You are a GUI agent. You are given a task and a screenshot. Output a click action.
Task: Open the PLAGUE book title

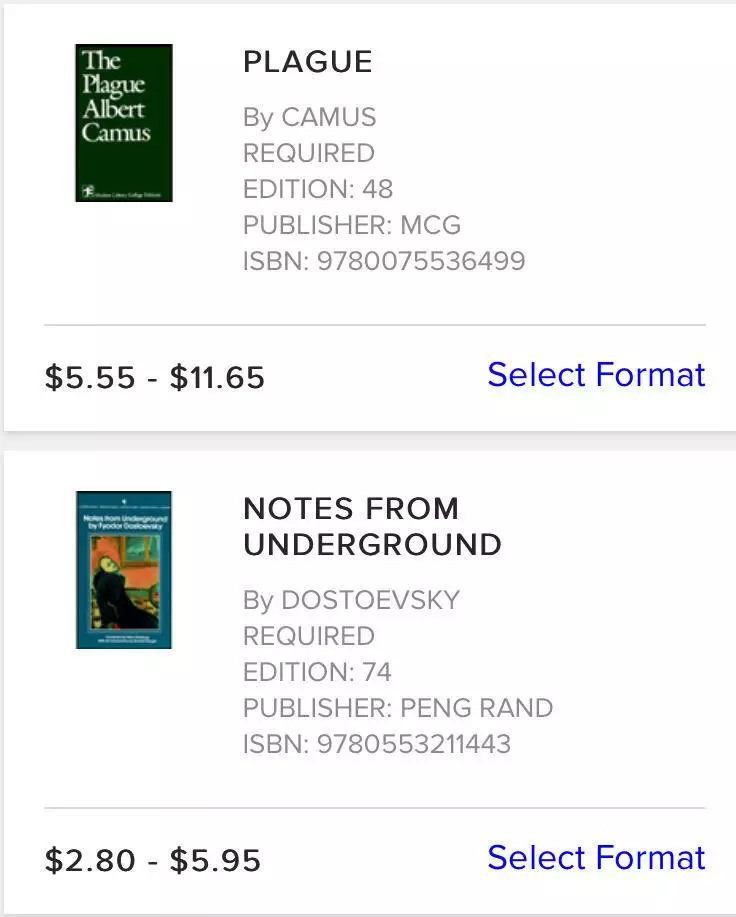(x=308, y=62)
